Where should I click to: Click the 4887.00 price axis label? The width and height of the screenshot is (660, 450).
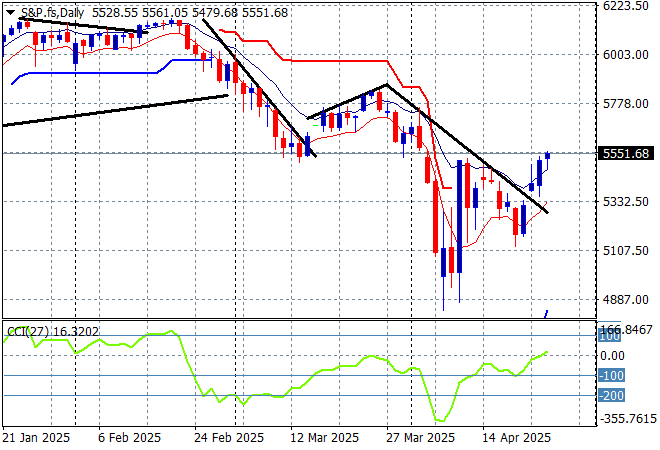626,299
